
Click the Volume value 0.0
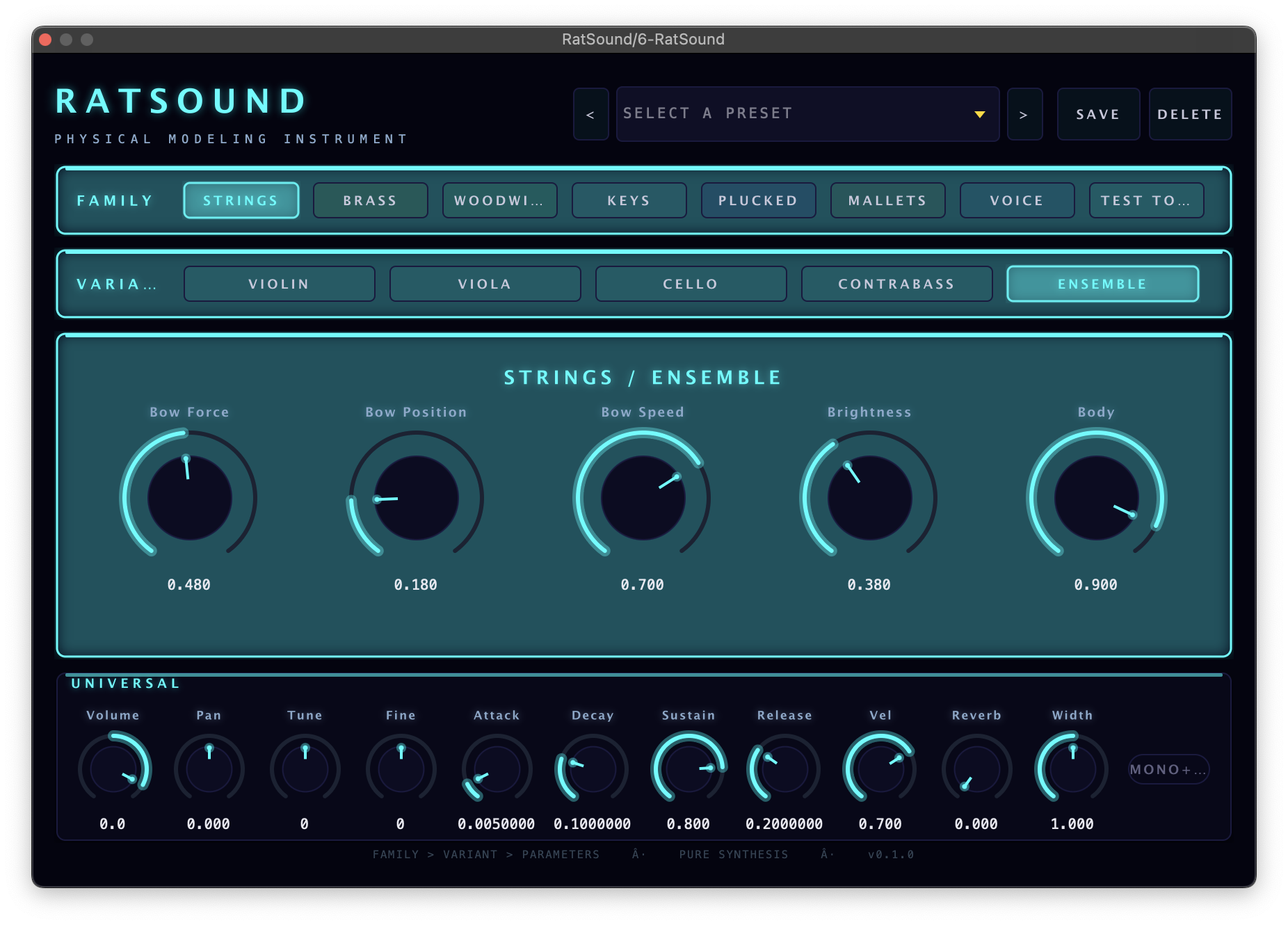(113, 824)
